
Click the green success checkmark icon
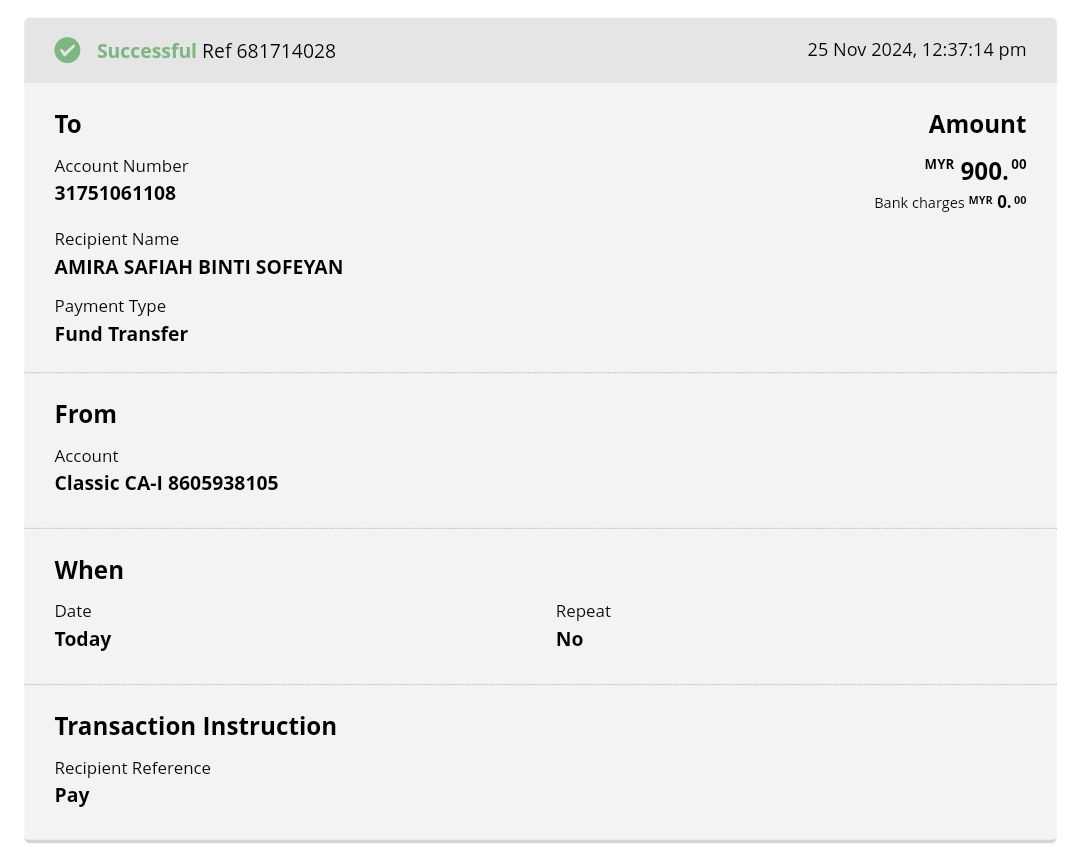click(67, 50)
